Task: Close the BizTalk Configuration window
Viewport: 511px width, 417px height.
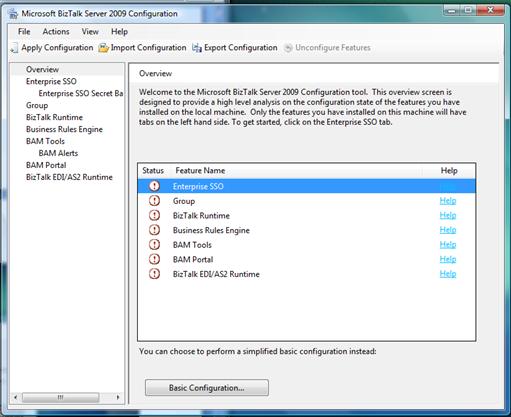Action: point(490,10)
